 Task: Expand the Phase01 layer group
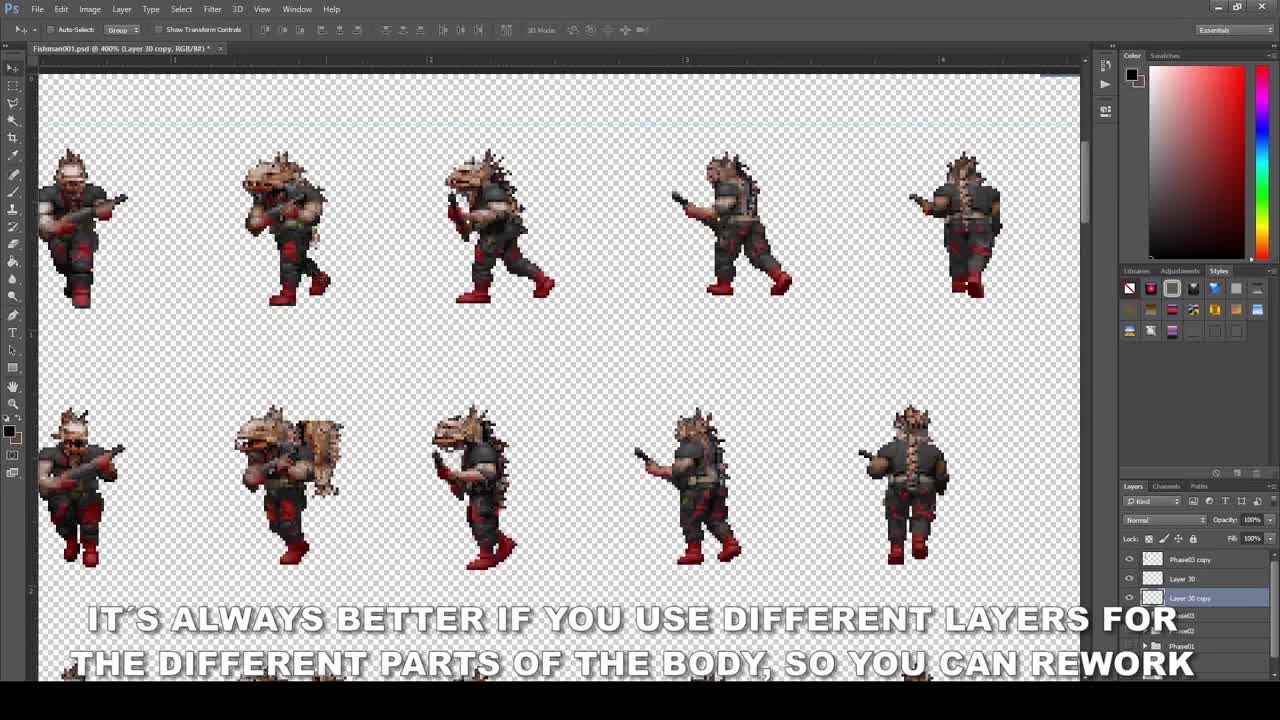1146,646
